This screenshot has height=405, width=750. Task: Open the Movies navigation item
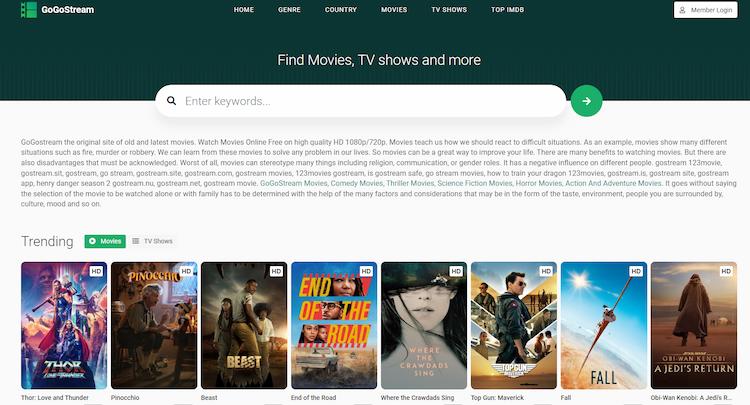(394, 10)
